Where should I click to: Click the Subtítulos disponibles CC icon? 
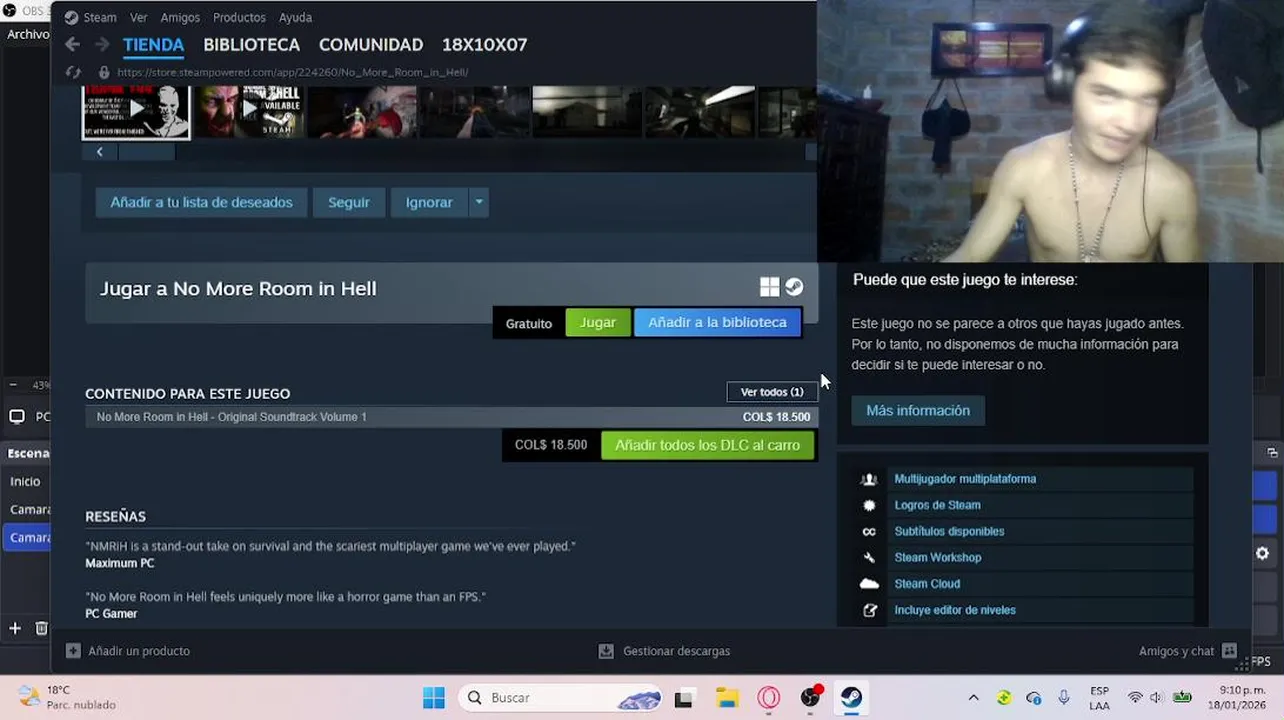[869, 532]
